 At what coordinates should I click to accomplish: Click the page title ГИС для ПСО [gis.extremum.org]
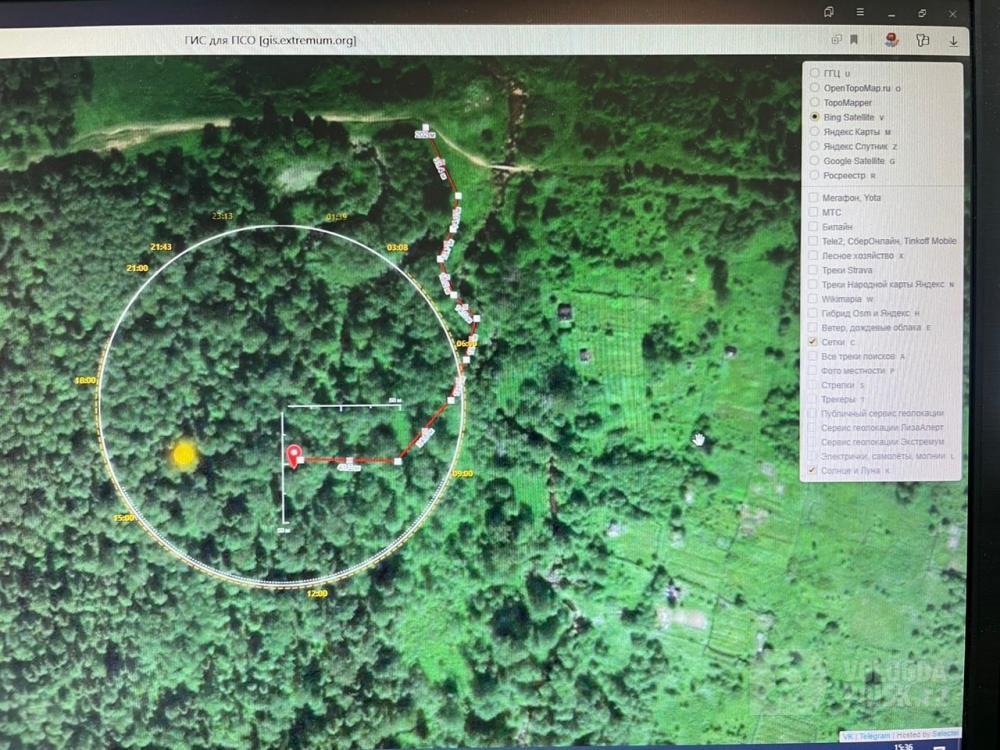point(270,40)
